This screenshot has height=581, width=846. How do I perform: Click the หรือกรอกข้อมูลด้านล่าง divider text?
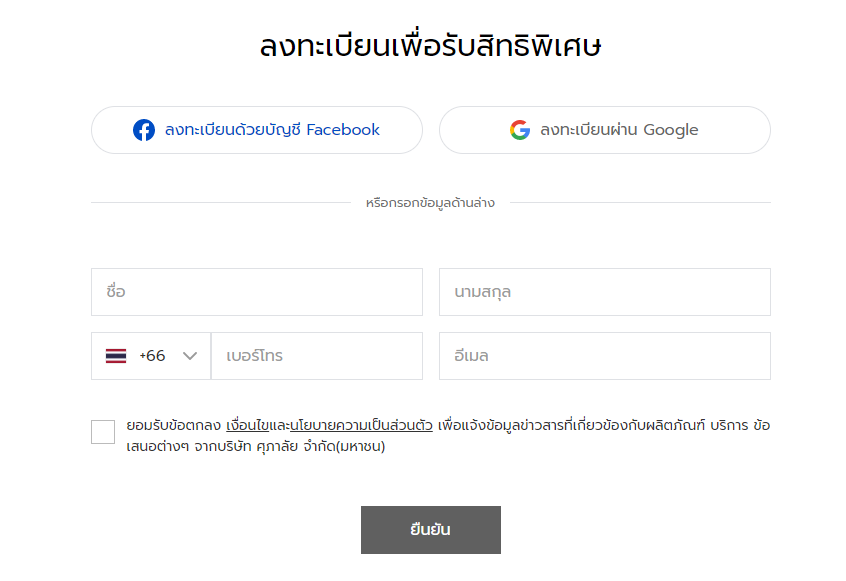(x=430, y=203)
